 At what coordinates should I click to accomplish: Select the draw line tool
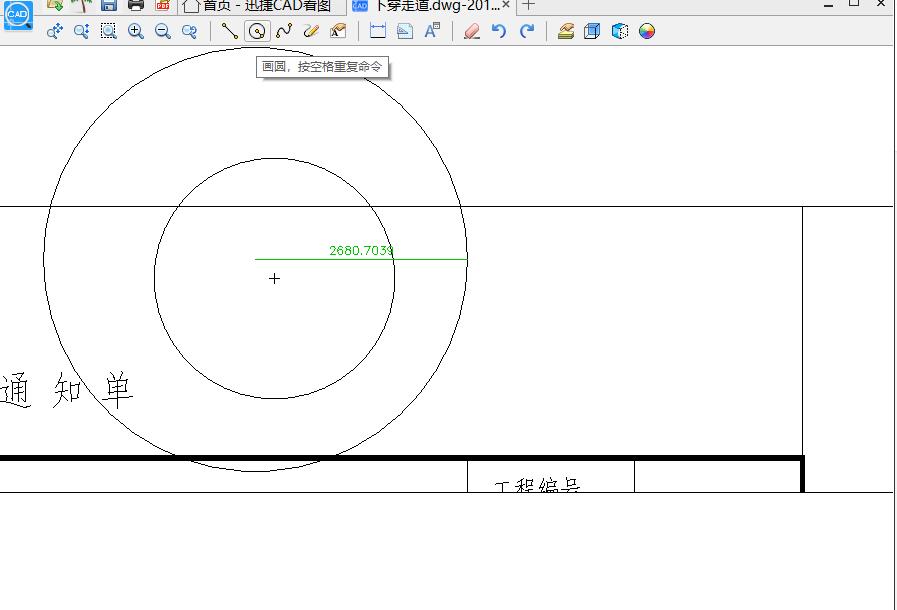(229, 31)
